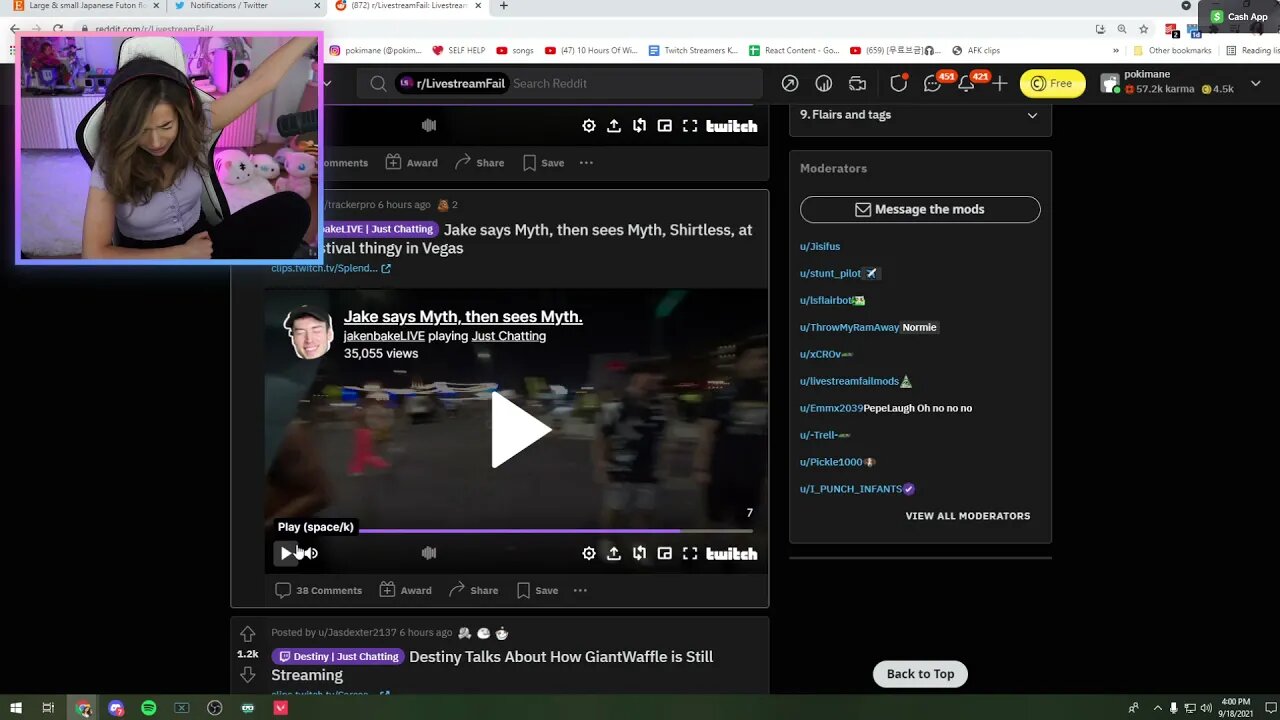This screenshot has width=1280, height=720.
Task: Open settings gear on the upper clip player
Action: pos(589,126)
